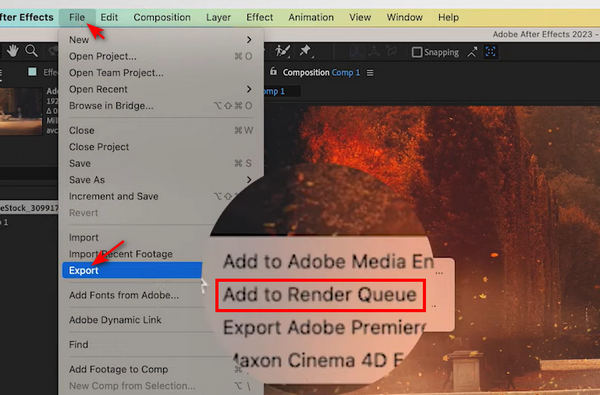Screen dimensions: 600x395
Task: Choose Close in the File menu
Action: (x=161, y=130)
